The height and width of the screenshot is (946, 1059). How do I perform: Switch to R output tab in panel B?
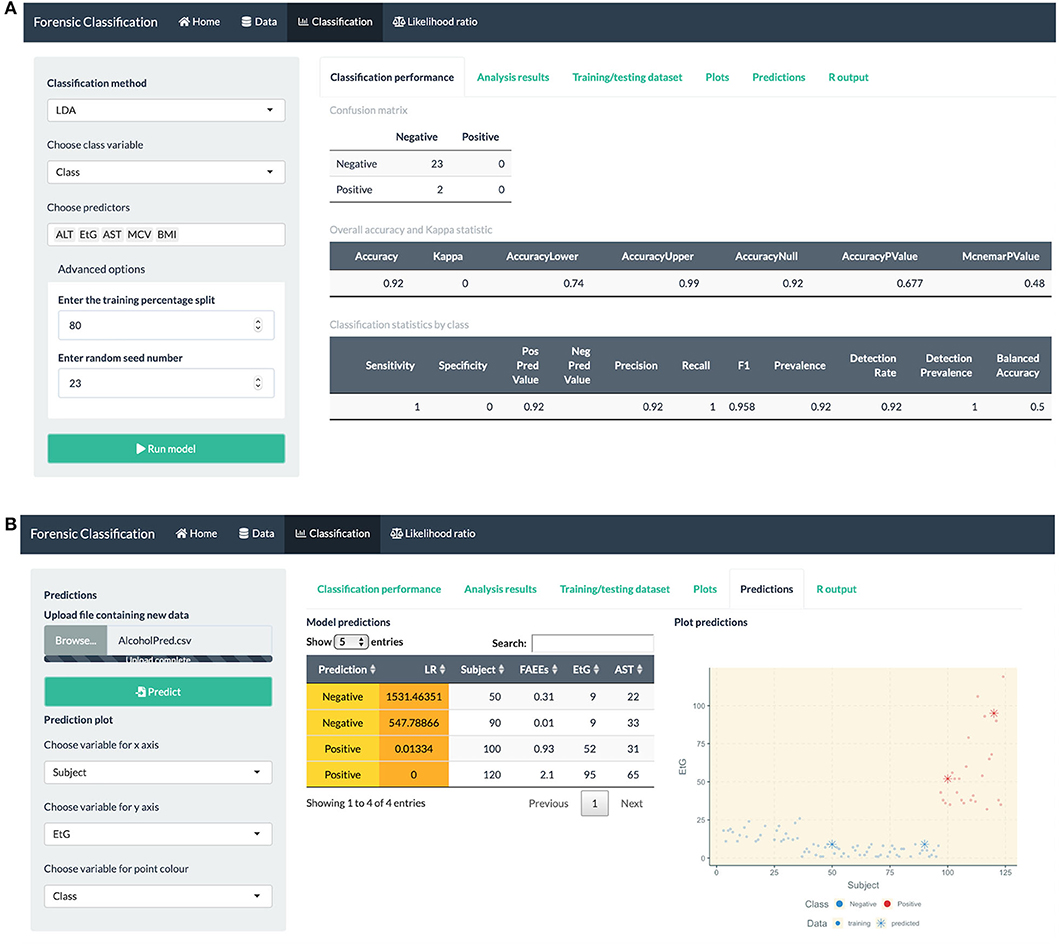(836, 589)
